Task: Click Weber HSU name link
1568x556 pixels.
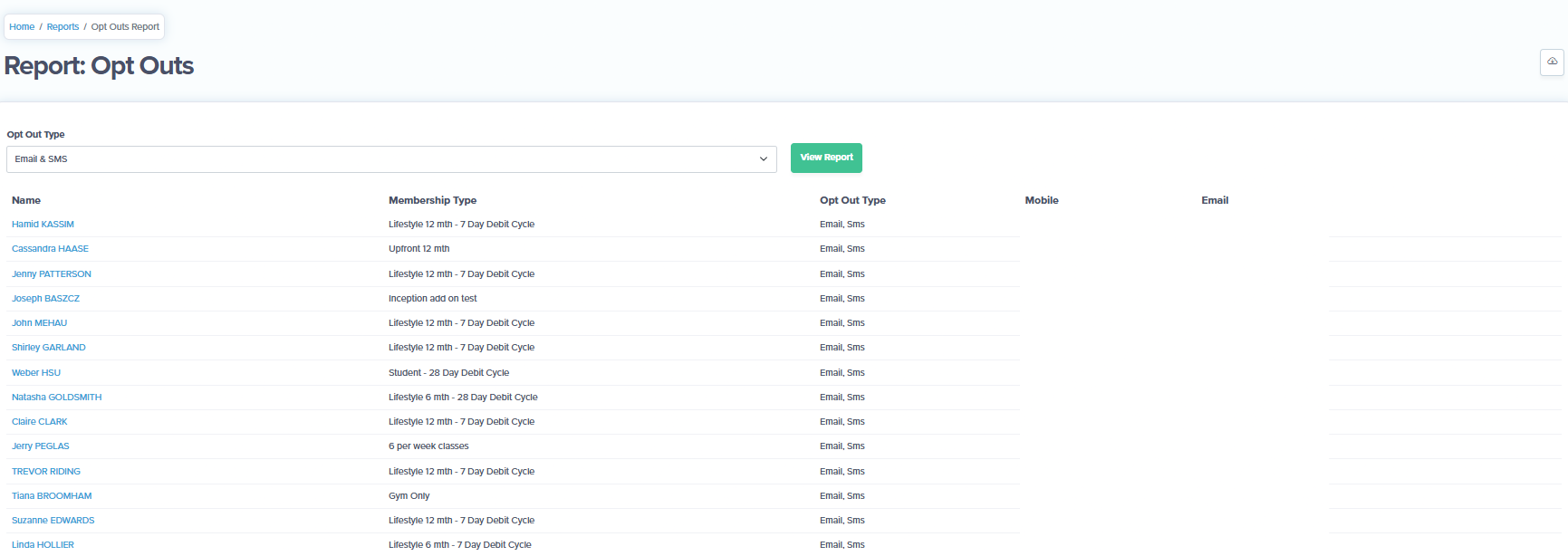Action: click(x=36, y=373)
